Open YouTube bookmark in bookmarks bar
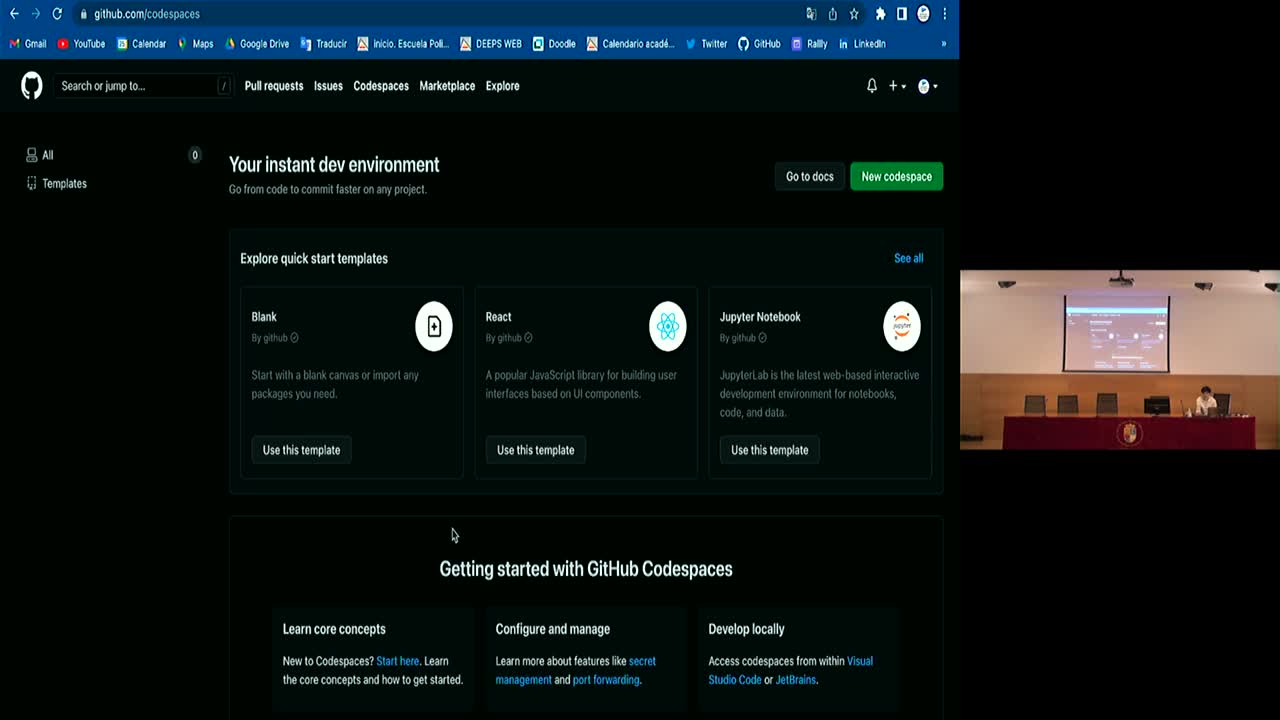 81,44
